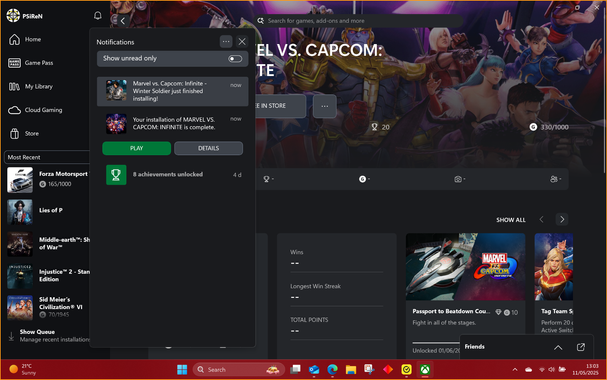Click the game search field
The height and width of the screenshot is (380, 607).
click(x=358, y=21)
